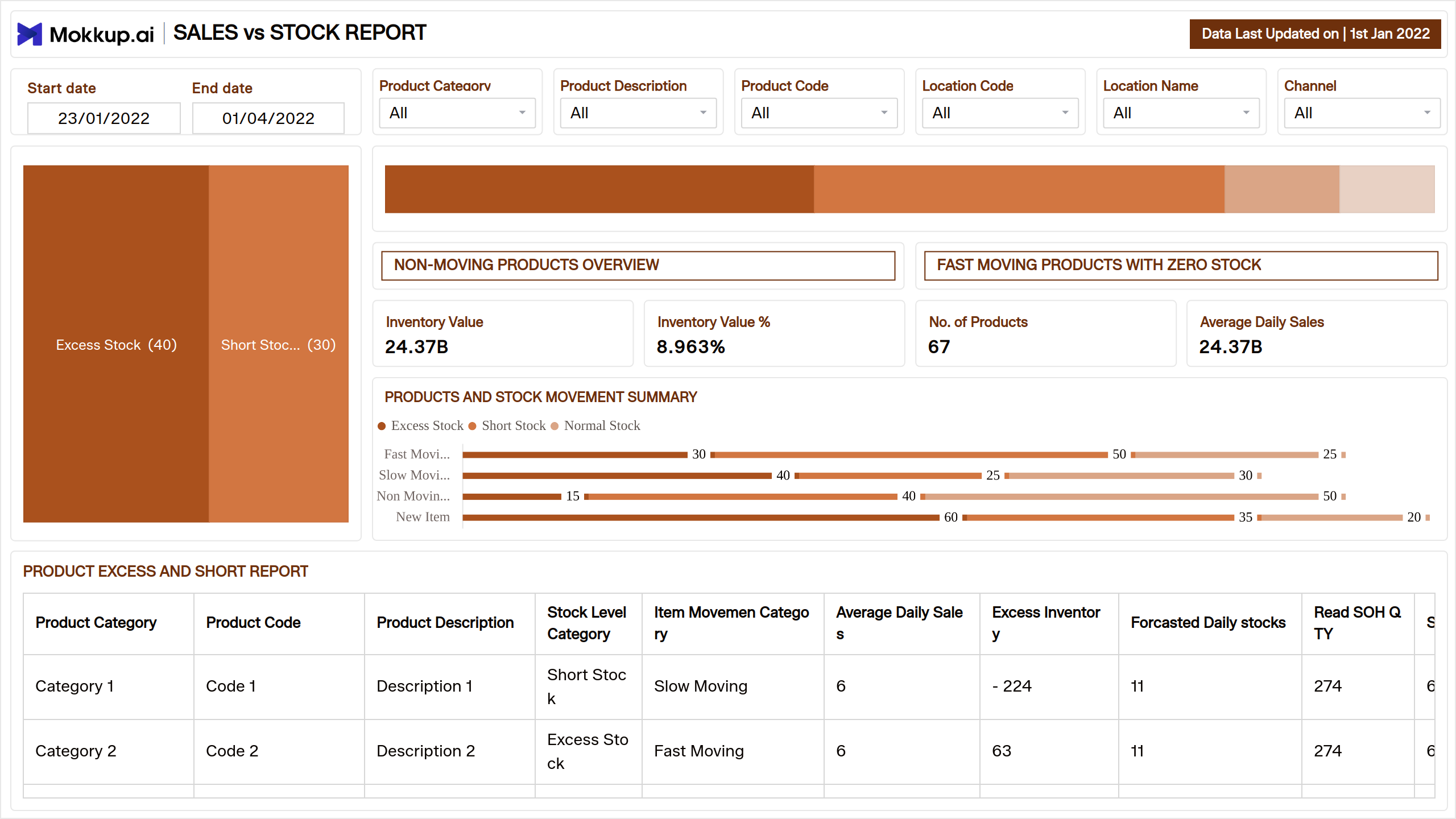Viewport: 1456px width, 819px height.
Task: Click the No. of Products value 67
Action: [939, 346]
